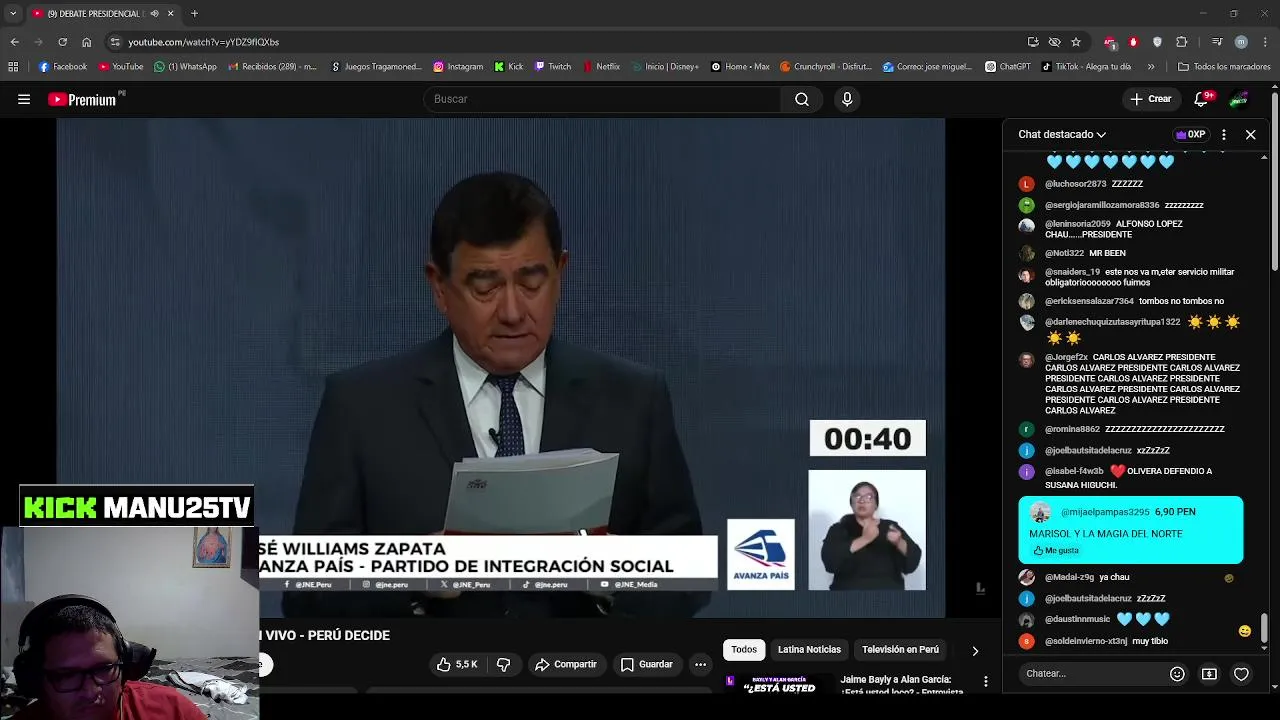Viewport: 1280px width, 720px height.
Task: Select the Latina Noticias chip
Action: (809, 650)
